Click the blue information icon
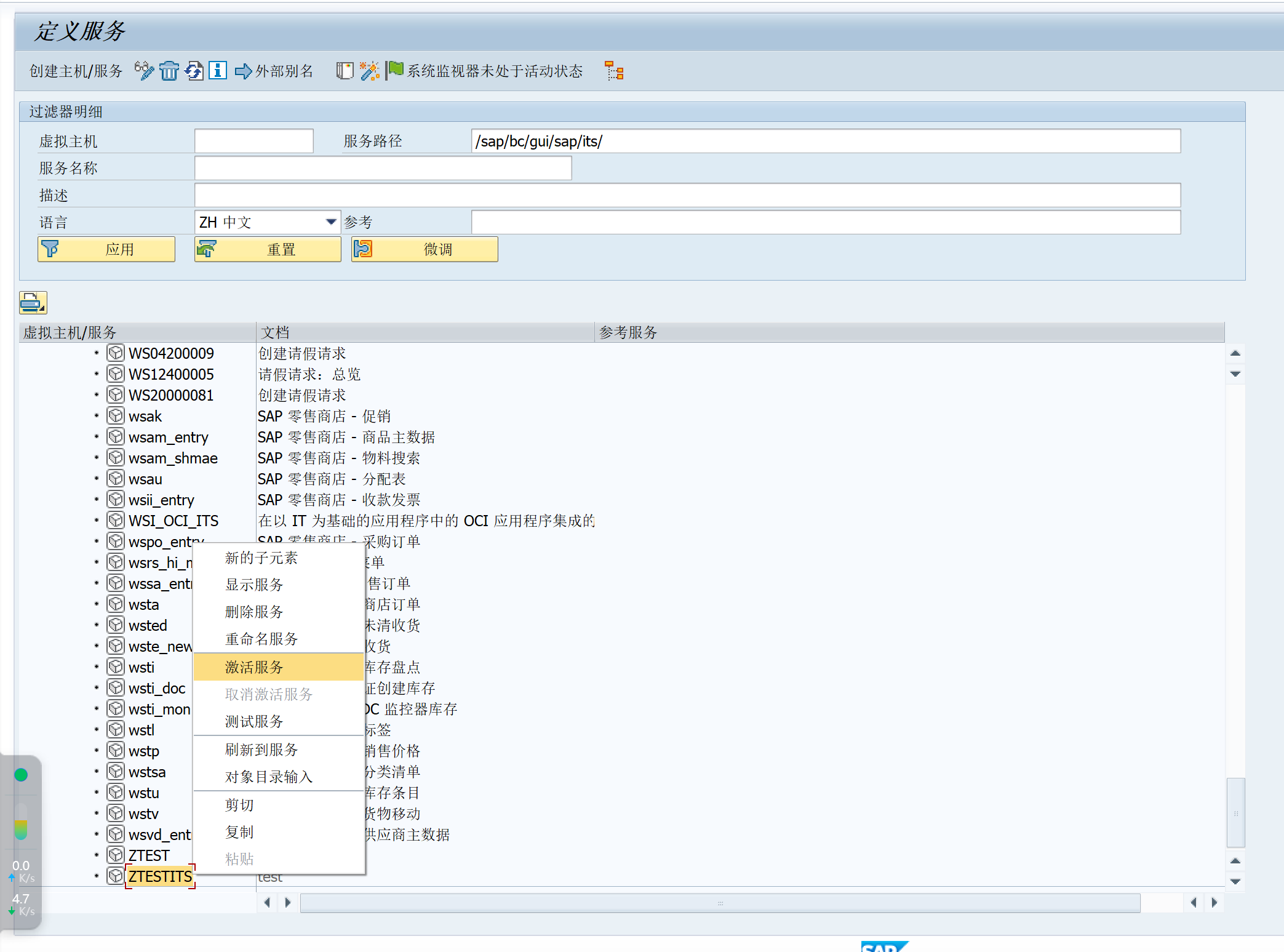This screenshot has width=1284, height=952. tap(217, 71)
